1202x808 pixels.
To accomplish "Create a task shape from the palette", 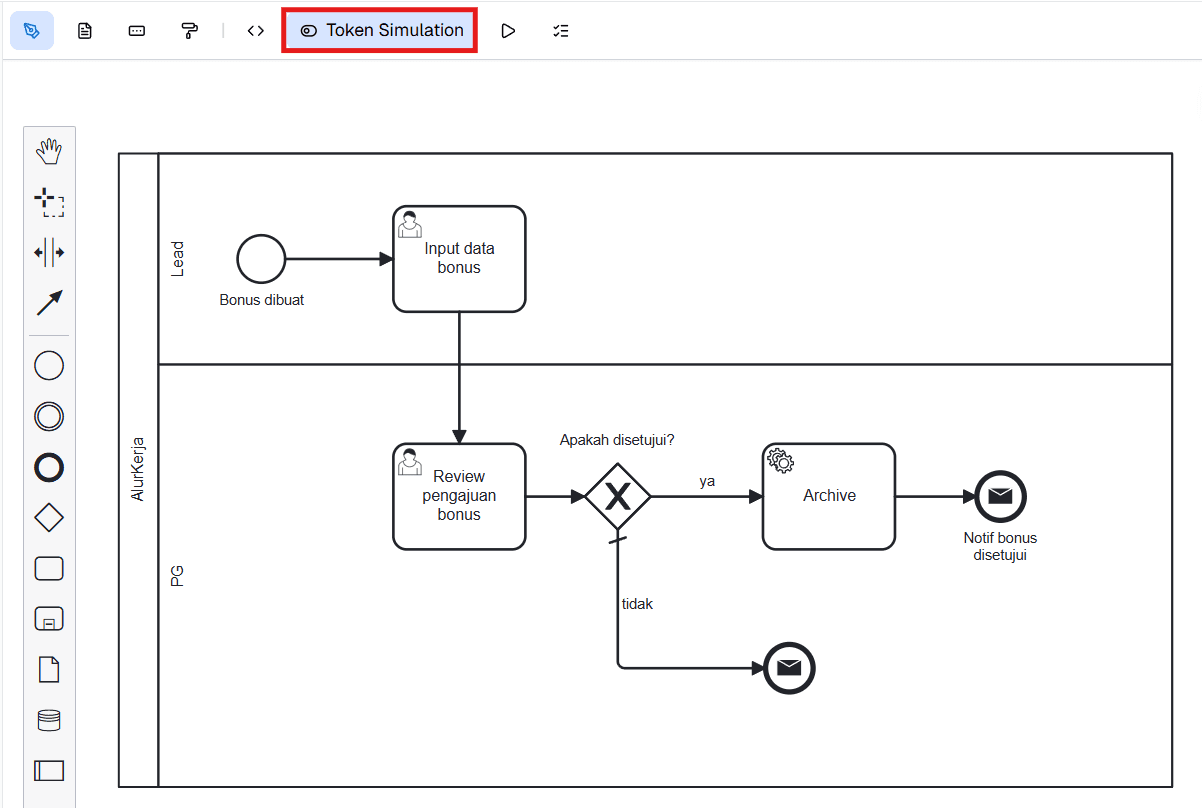I will (49, 568).
